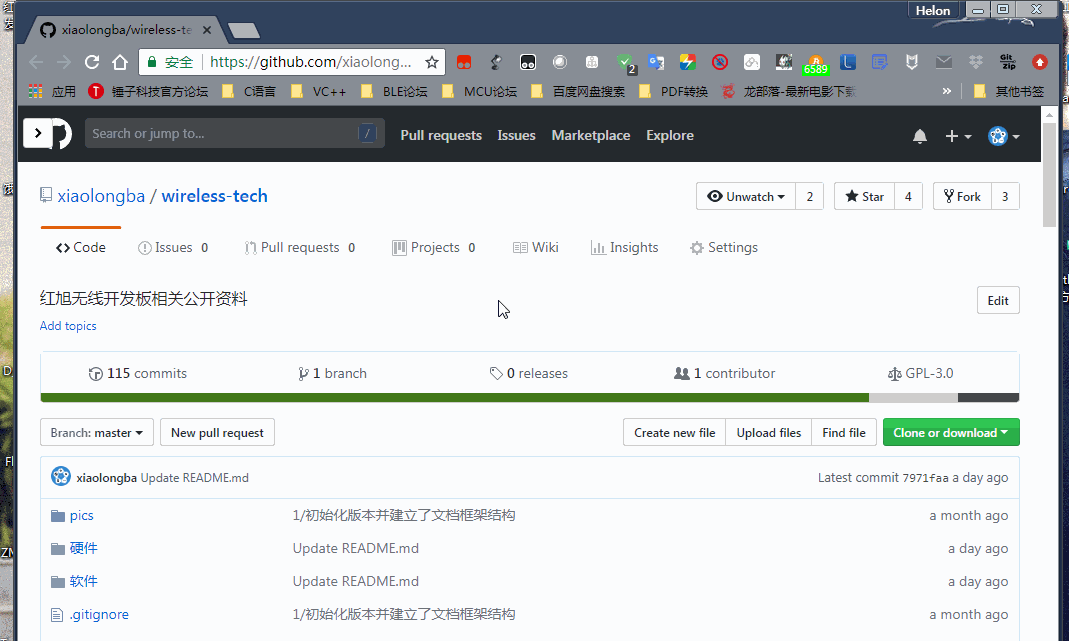Screen dimensions: 1069x641
Task: Open the Wiki tab
Action: click(x=536, y=248)
